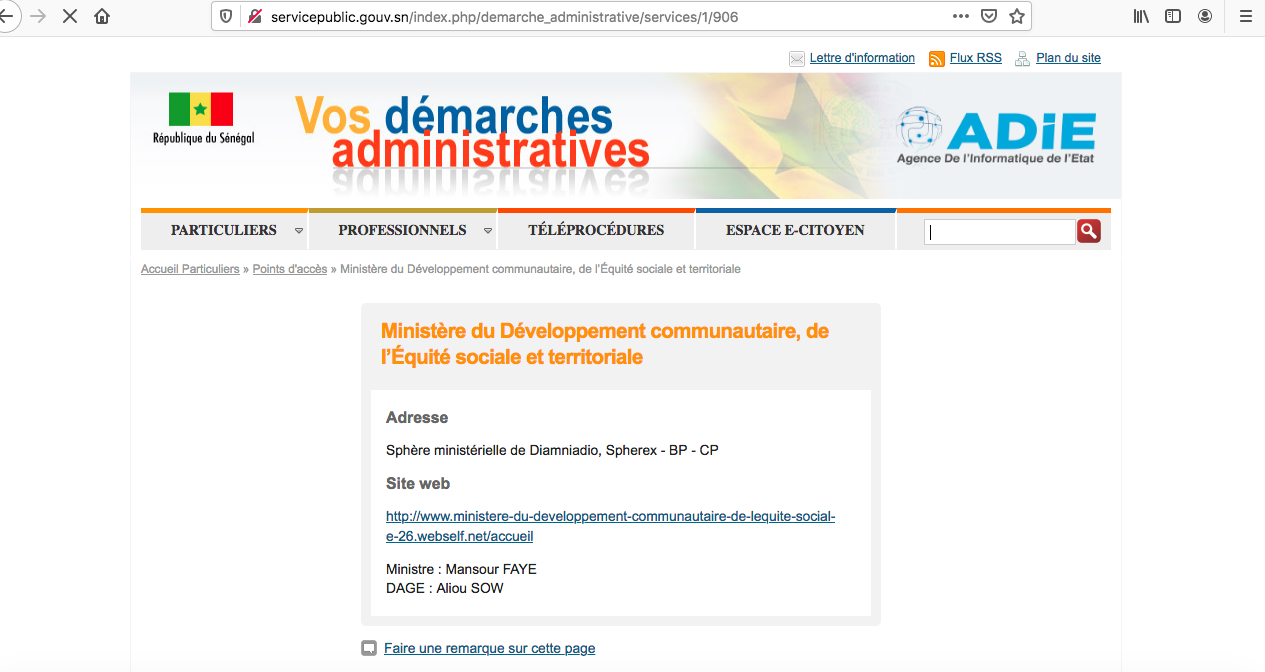Open the TÉLÉPROCÉDURES tab
Screen dimensions: 1265x672
click(x=596, y=230)
